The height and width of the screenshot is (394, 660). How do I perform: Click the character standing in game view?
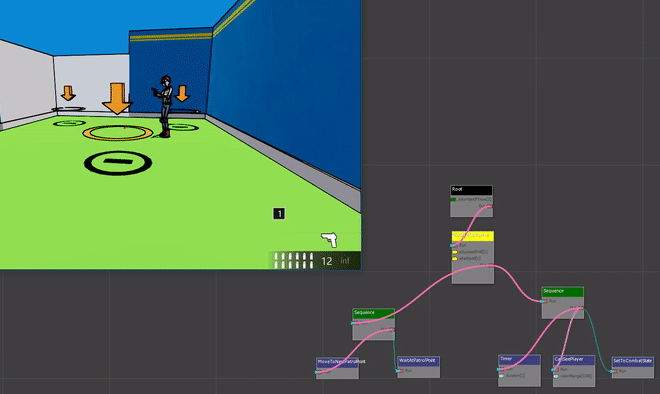point(164,106)
